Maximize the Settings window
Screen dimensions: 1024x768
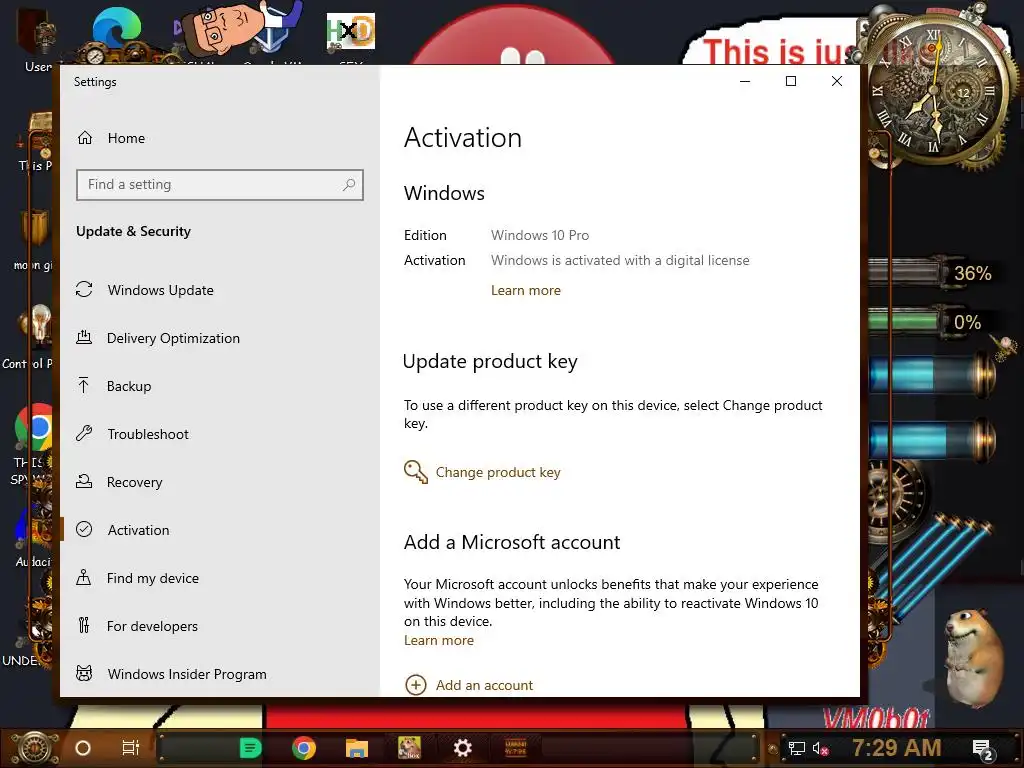pyautogui.click(x=791, y=81)
